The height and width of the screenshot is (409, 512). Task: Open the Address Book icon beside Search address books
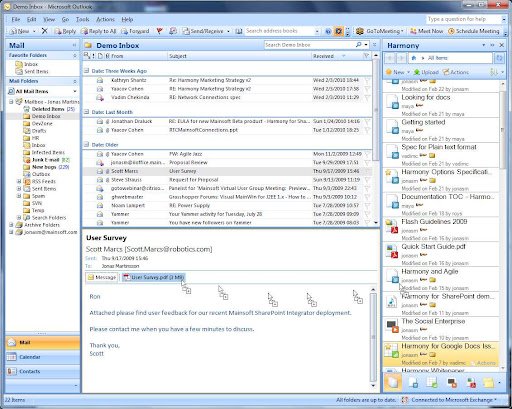[x=239, y=31]
